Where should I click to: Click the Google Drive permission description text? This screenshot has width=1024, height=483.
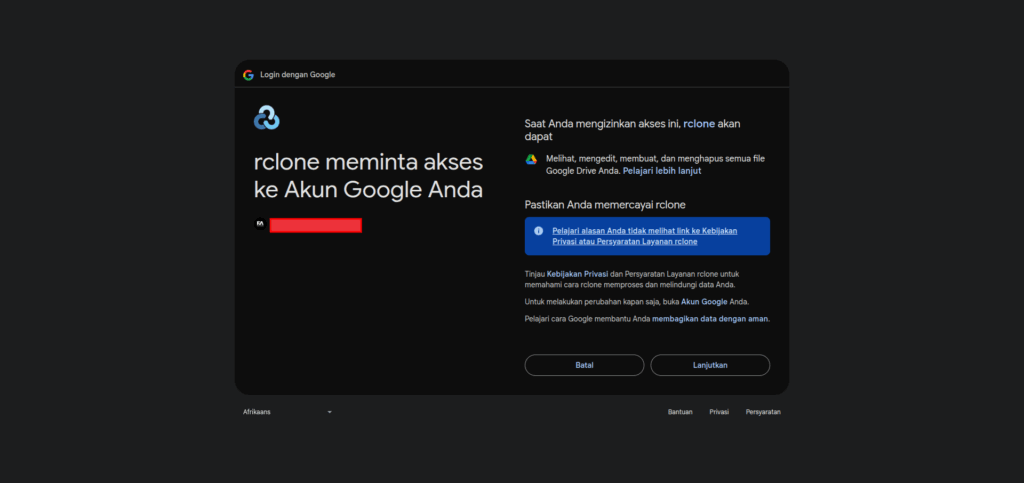point(656,164)
